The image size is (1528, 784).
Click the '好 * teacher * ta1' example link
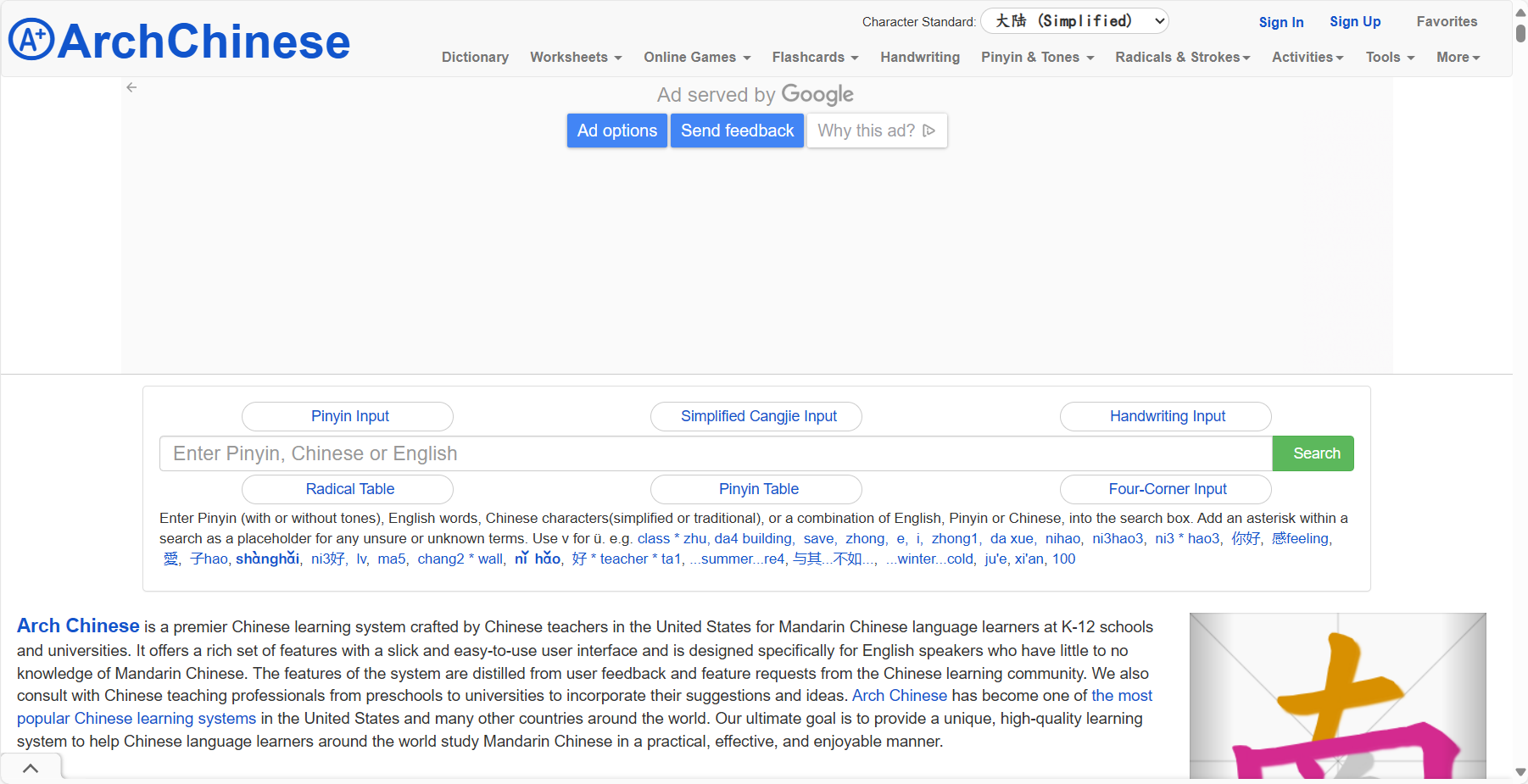click(x=626, y=559)
